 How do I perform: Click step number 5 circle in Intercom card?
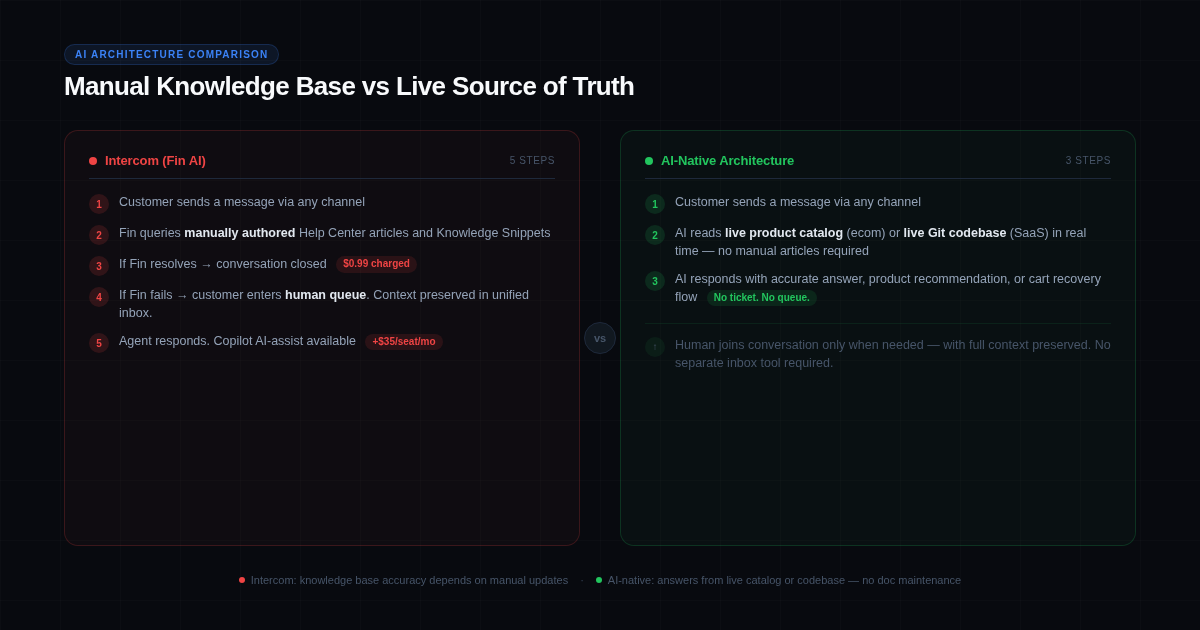point(99,343)
